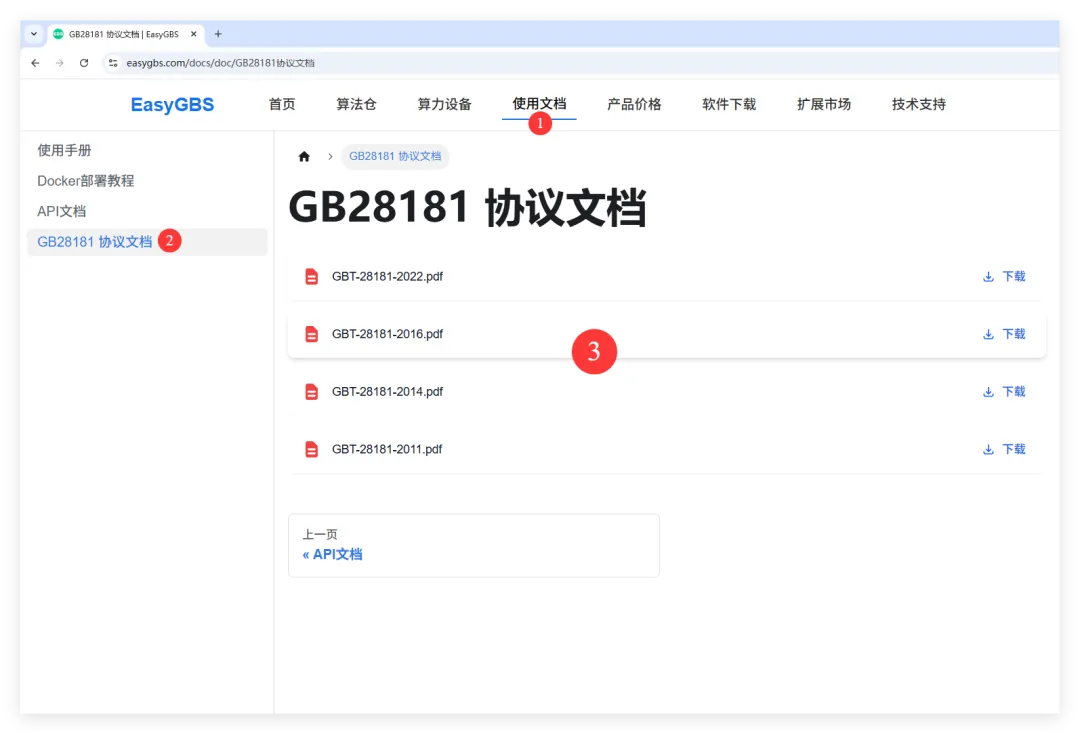
Task: Click the EasyGBS logo
Action: pyautogui.click(x=172, y=105)
